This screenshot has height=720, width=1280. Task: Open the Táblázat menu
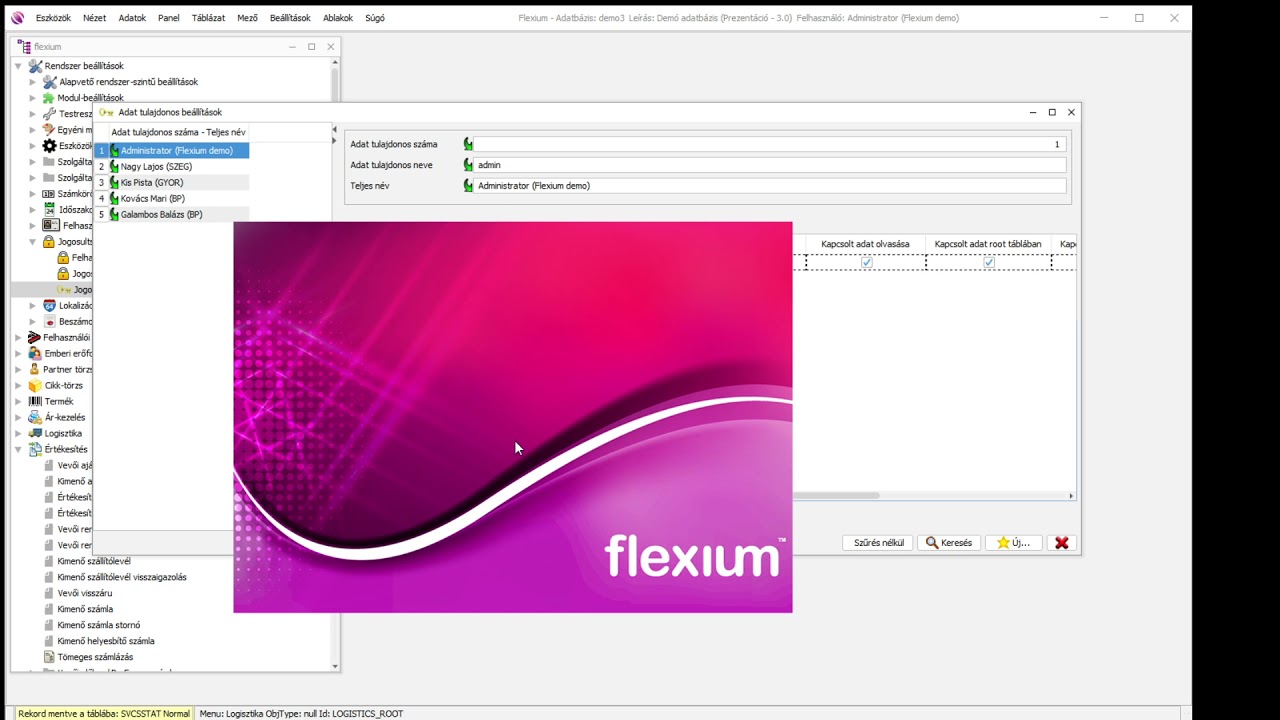[x=208, y=18]
